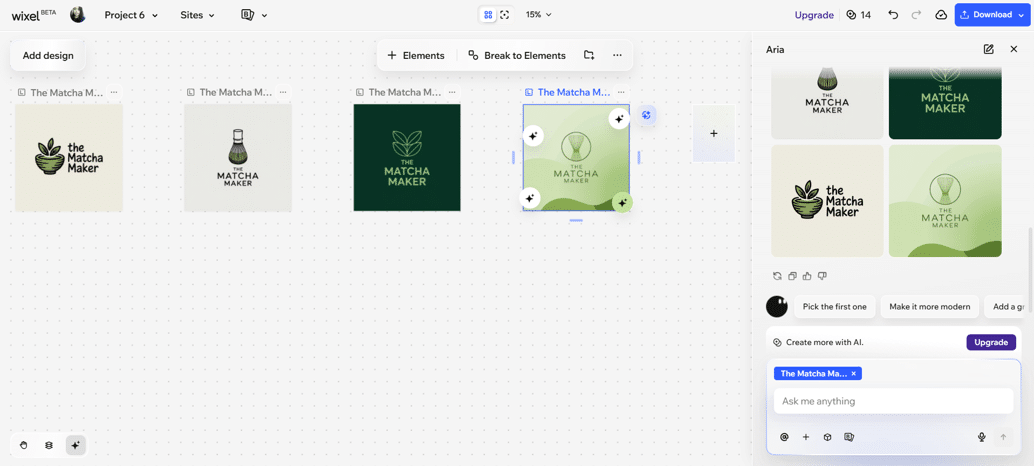Switch to grid overview mode
Screen dimensions: 1034x466
point(488,15)
